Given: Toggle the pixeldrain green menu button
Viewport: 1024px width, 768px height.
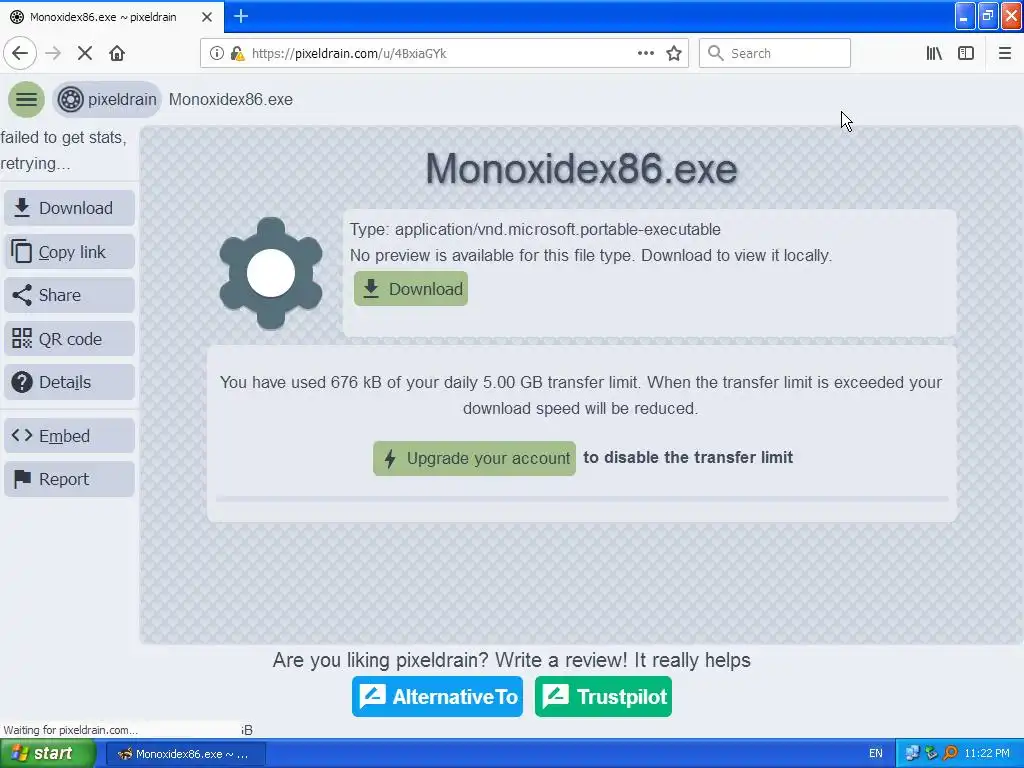Looking at the screenshot, I should [x=26, y=99].
